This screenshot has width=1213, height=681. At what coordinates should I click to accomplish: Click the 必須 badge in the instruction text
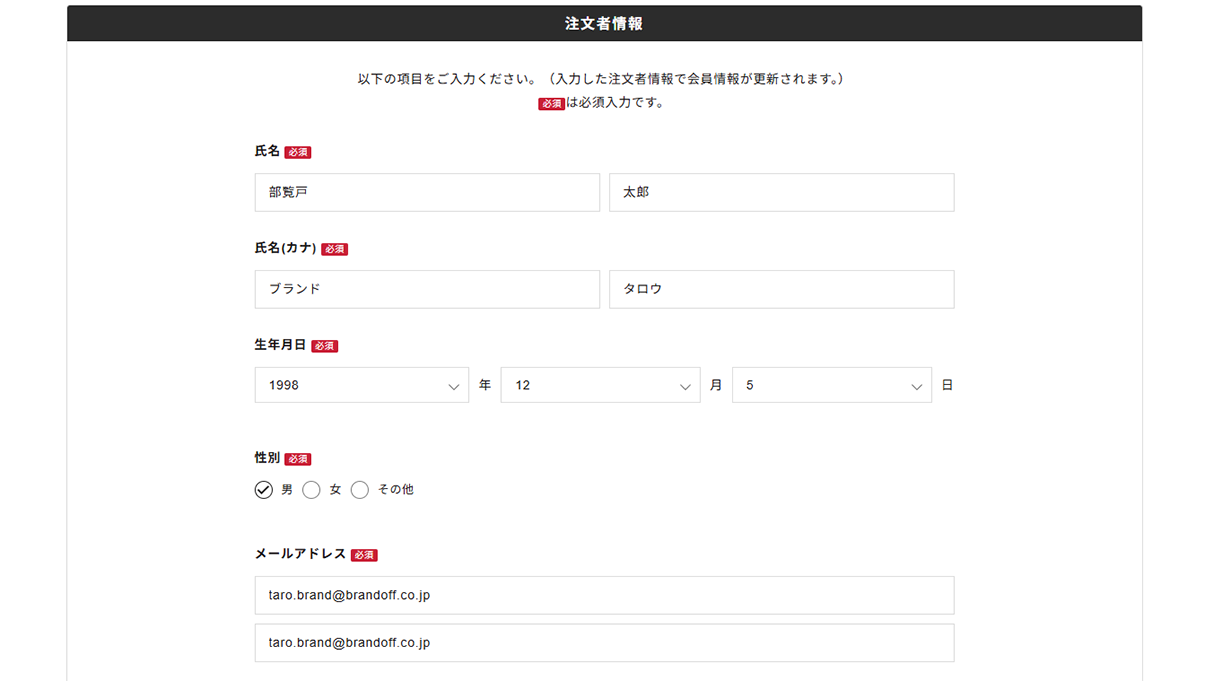(551, 103)
